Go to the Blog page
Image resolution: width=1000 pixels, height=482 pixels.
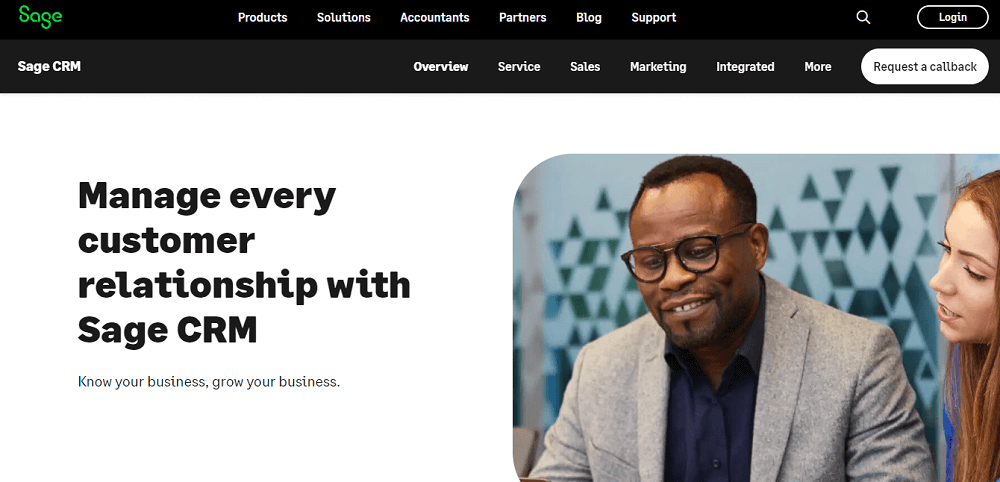coord(589,17)
